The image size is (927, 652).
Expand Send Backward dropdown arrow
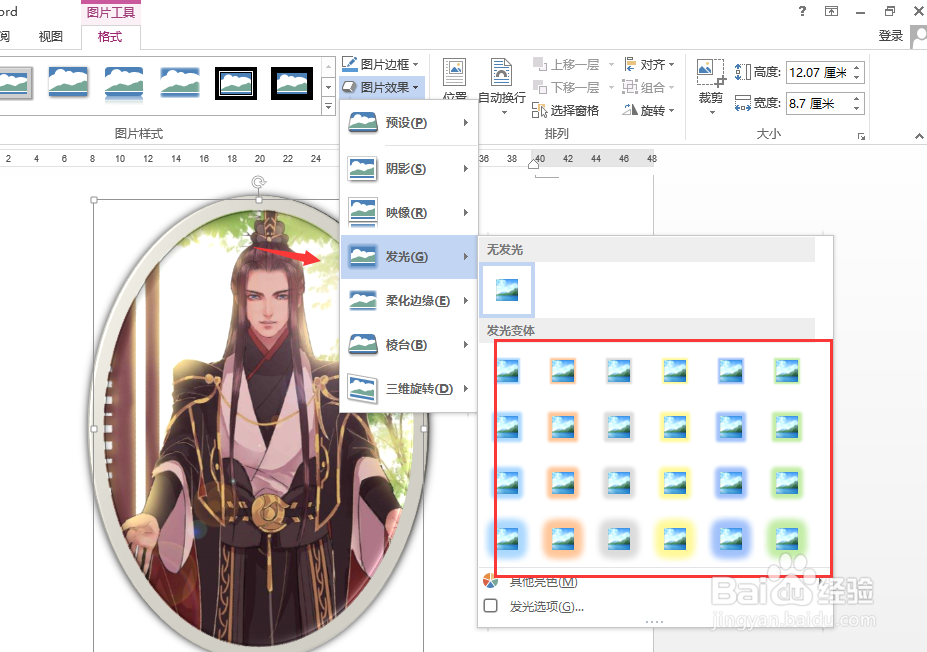point(611,88)
